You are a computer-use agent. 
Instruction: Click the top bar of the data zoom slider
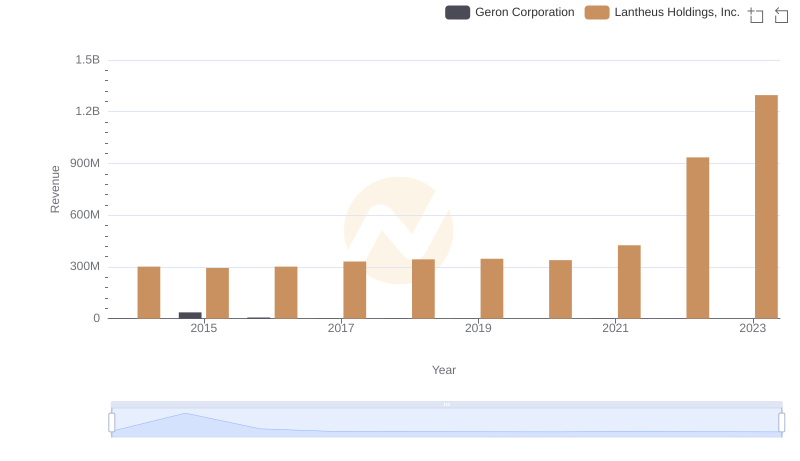point(446,404)
